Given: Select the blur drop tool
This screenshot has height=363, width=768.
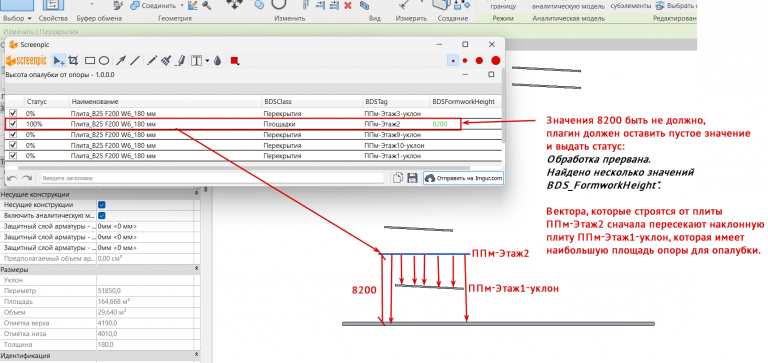Looking at the screenshot, I should click(x=218, y=61).
